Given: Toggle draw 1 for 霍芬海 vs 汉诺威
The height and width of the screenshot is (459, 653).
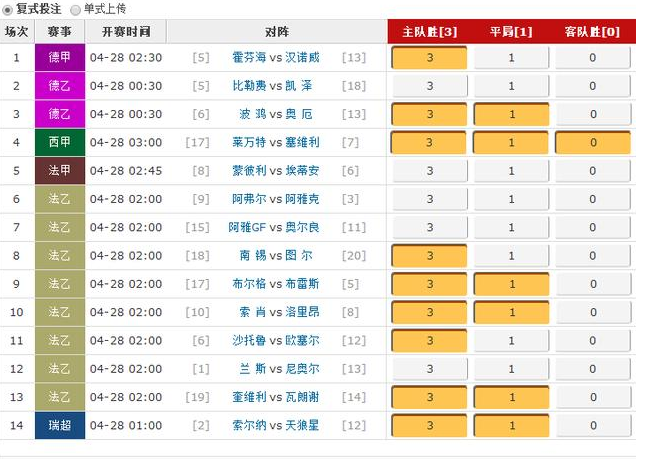Looking at the screenshot, I should [511, 57].
